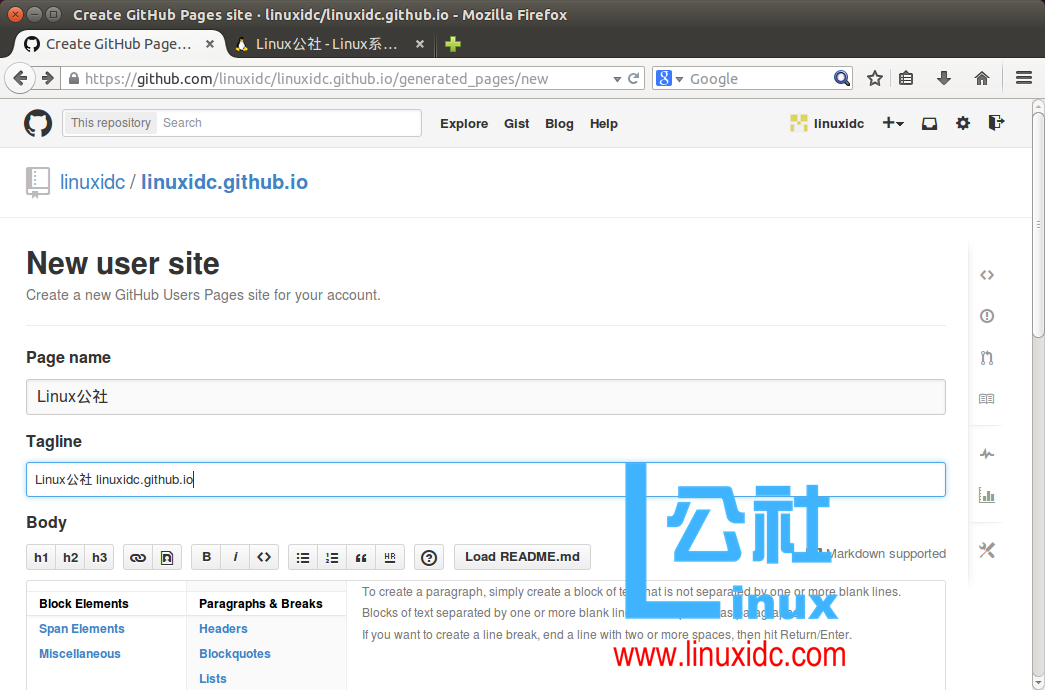Viewport: 1045px width, 690px height.
Task: Insert an image using editor toolbar
Action: click(167, 557)
